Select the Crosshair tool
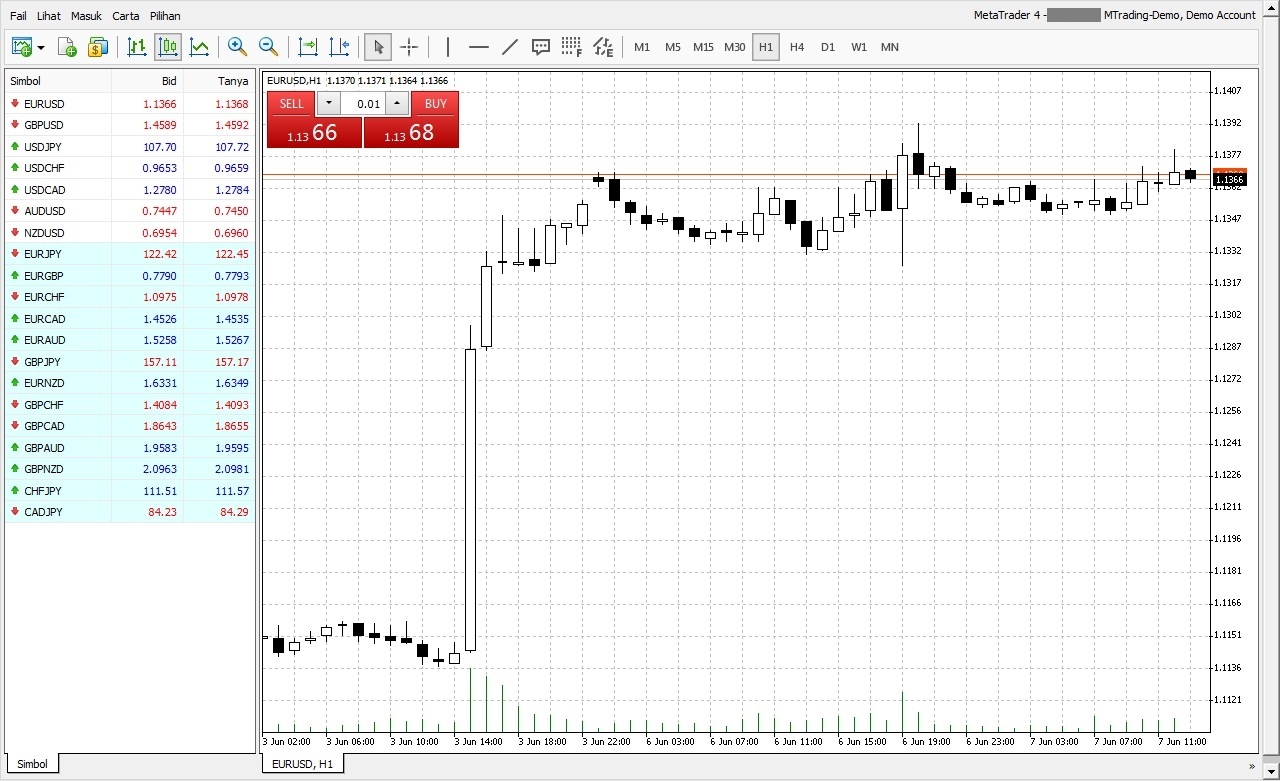The image size is (1280, 781). coord(409,47)
